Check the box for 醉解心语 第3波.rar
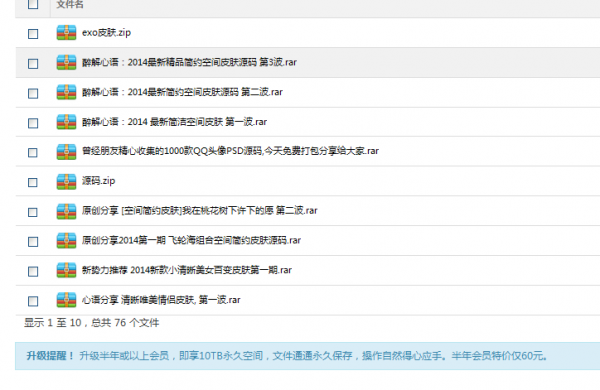This screenshot has height=390, width=600. pyautogui.click(x=33, y=64)
